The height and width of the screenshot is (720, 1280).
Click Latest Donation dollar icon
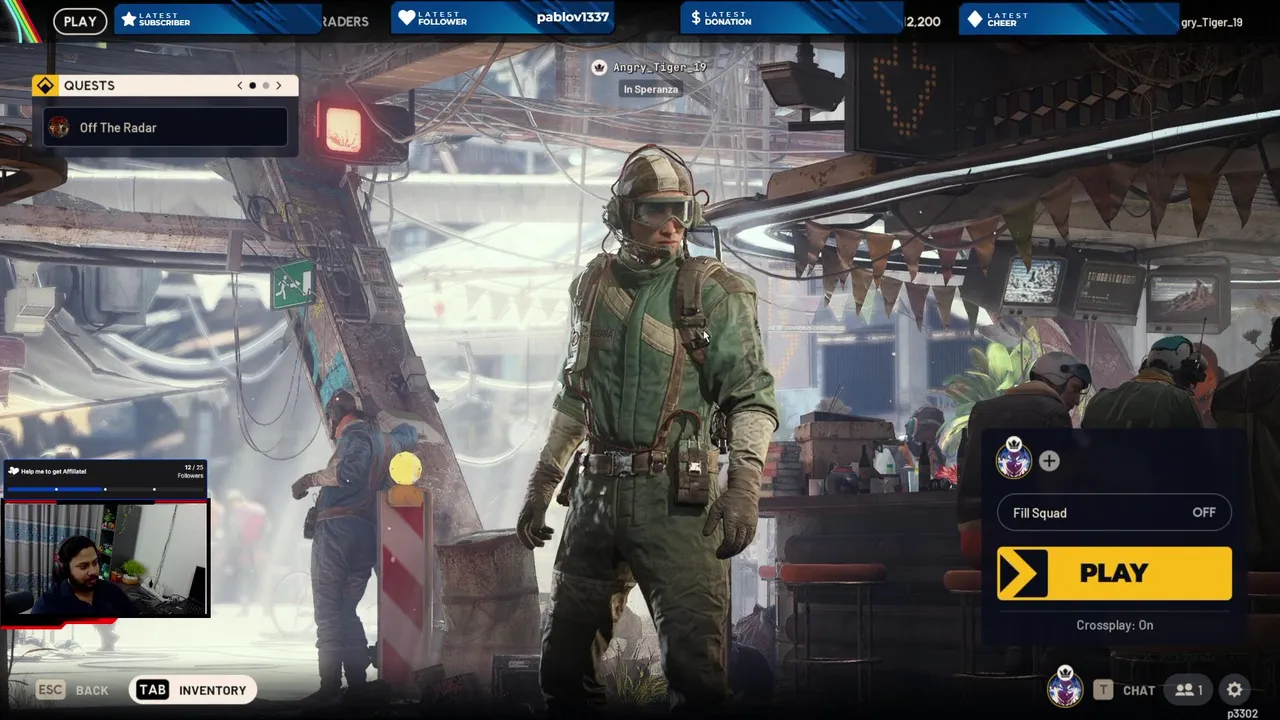696,18
